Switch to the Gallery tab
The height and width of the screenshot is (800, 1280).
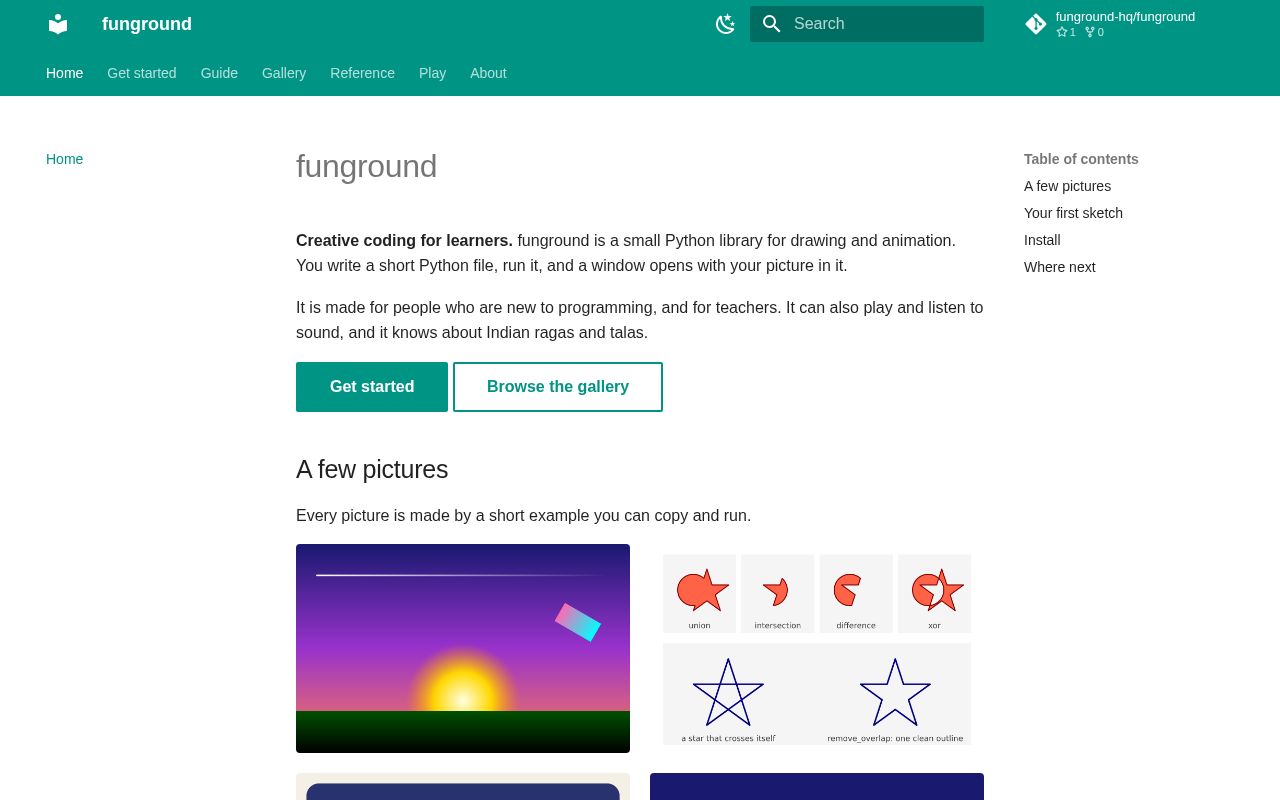coord(284,73)
